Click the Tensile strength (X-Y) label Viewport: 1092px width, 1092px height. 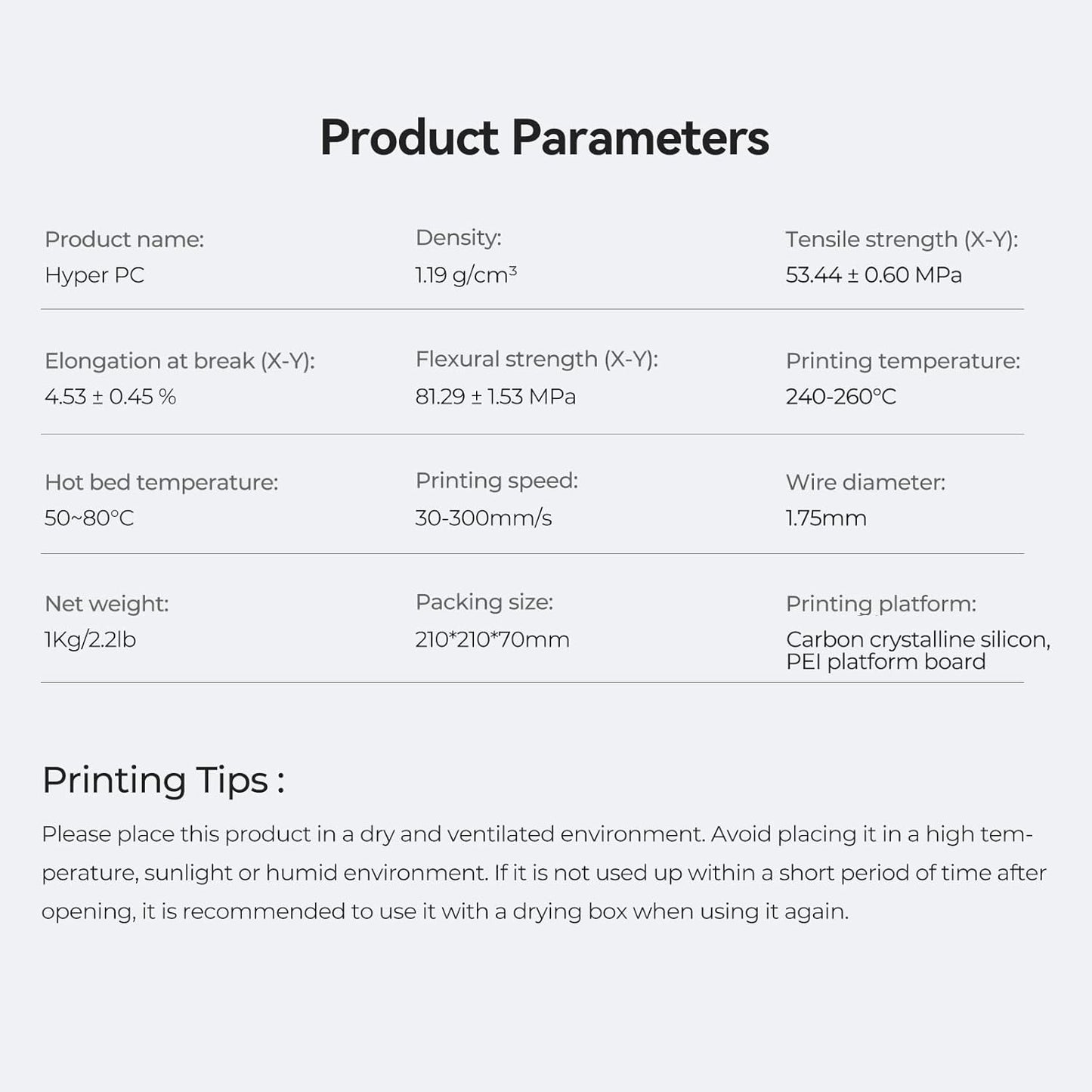pos(902,240)
